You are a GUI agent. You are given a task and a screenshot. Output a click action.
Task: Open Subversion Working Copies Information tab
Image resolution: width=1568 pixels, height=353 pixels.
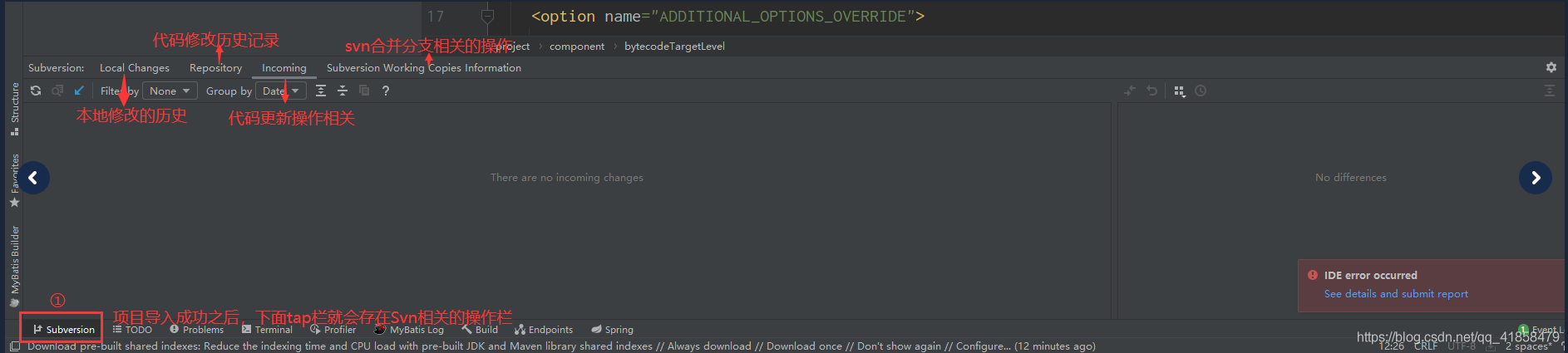pos(424,68)
